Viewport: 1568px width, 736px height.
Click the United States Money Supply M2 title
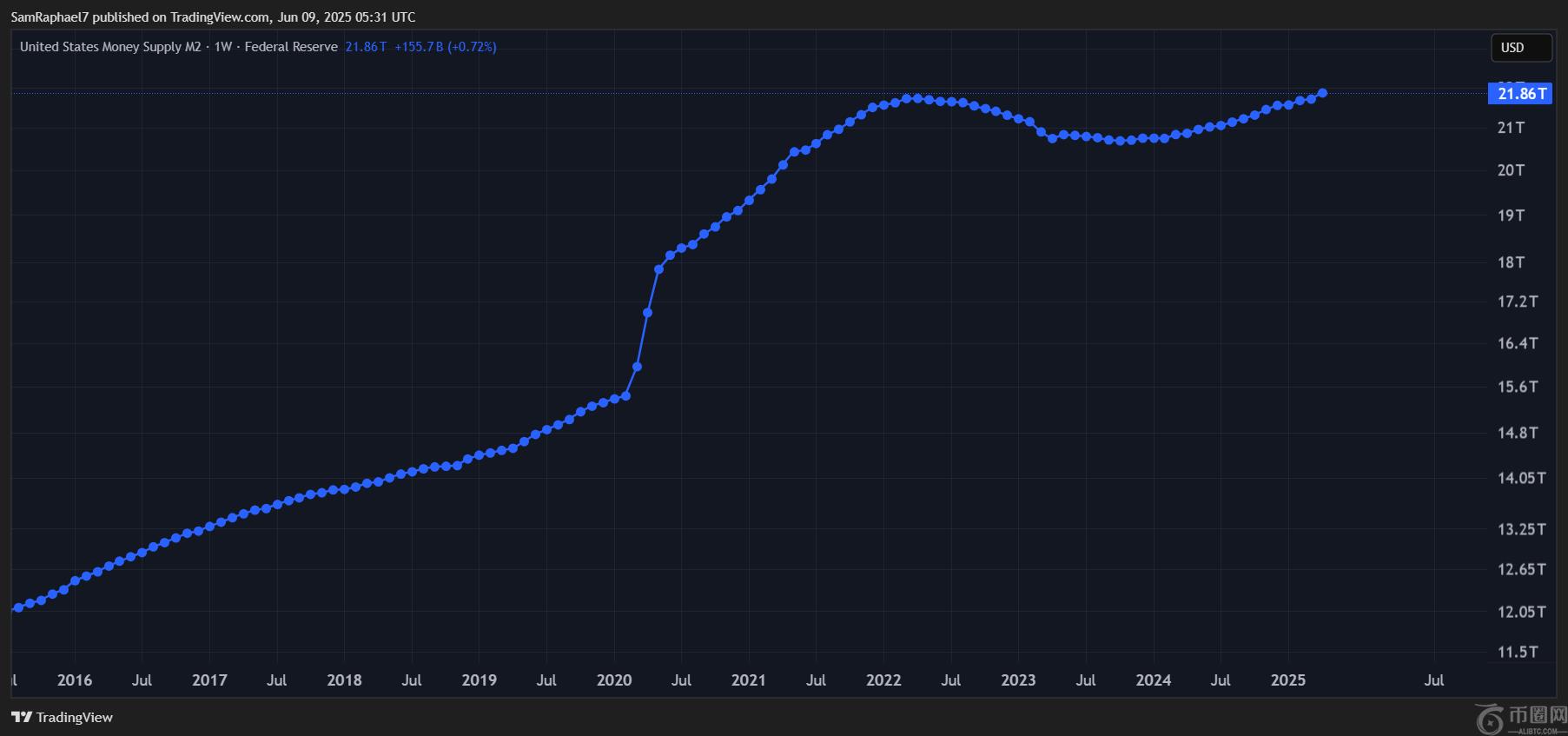pos(110,47)
